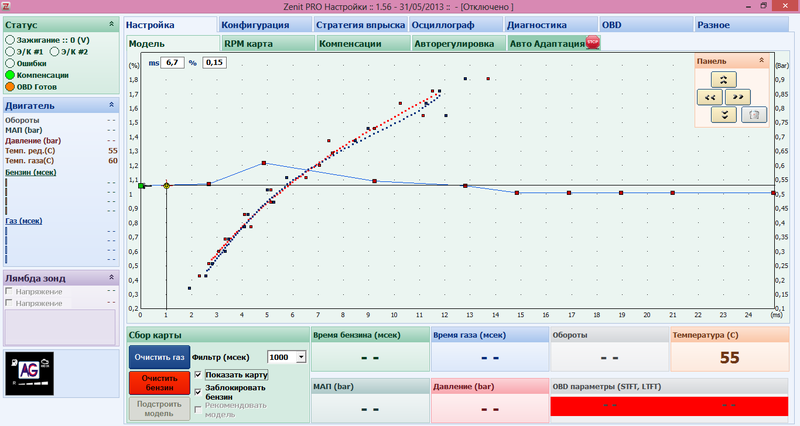800x426 pixels.
Task: Click the AG logo image
Action: (29, 373)
